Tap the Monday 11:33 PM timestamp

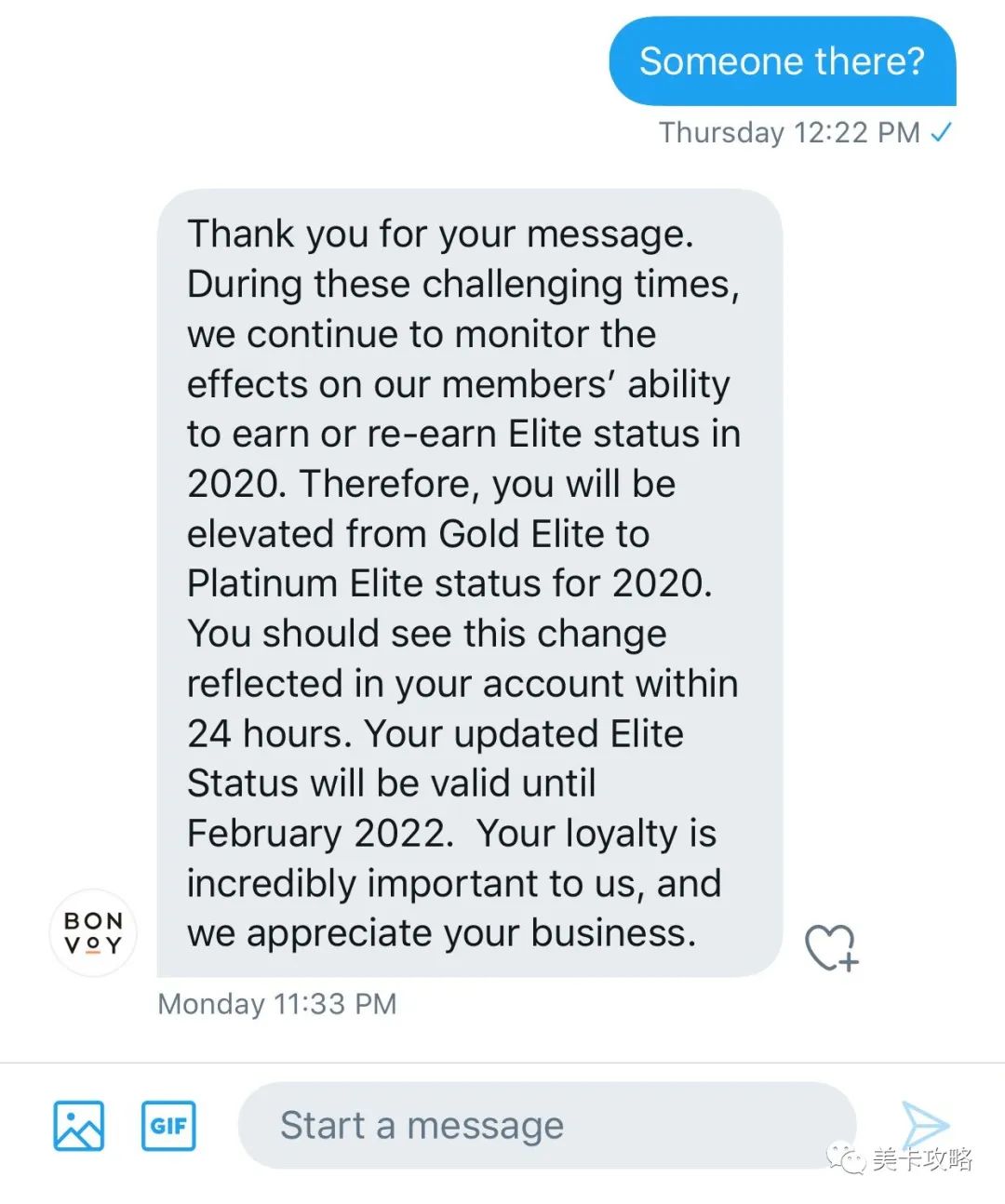277,1004
